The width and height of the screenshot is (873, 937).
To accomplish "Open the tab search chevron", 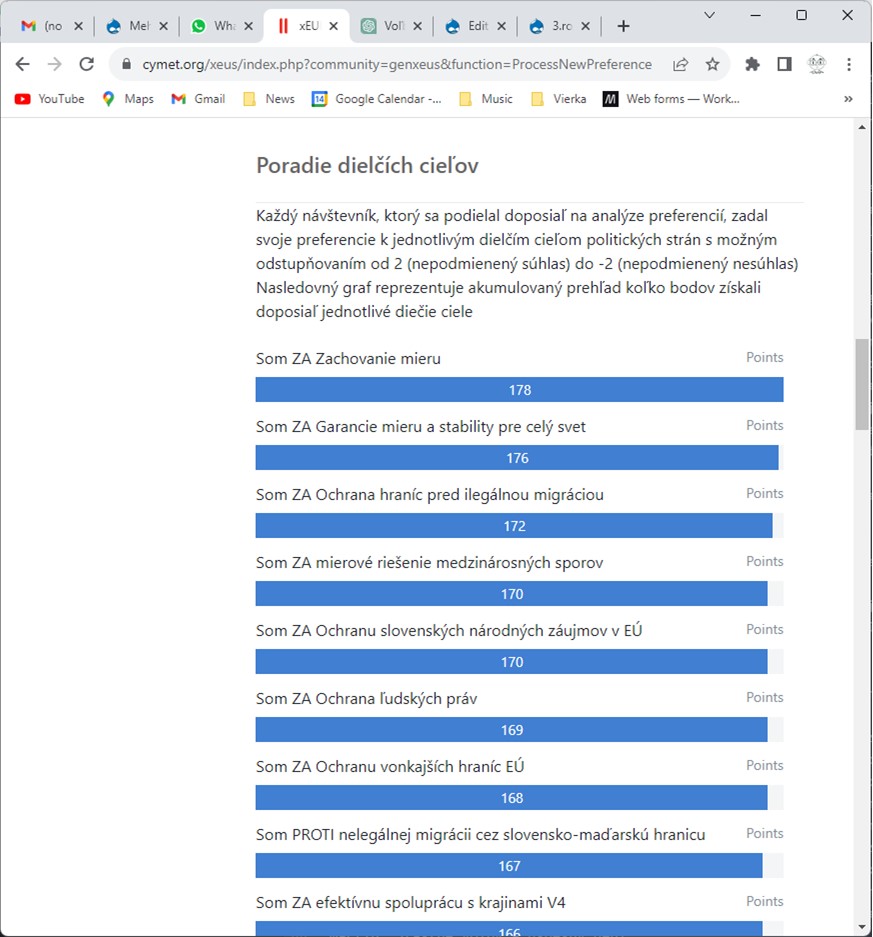I will point(708,15).
